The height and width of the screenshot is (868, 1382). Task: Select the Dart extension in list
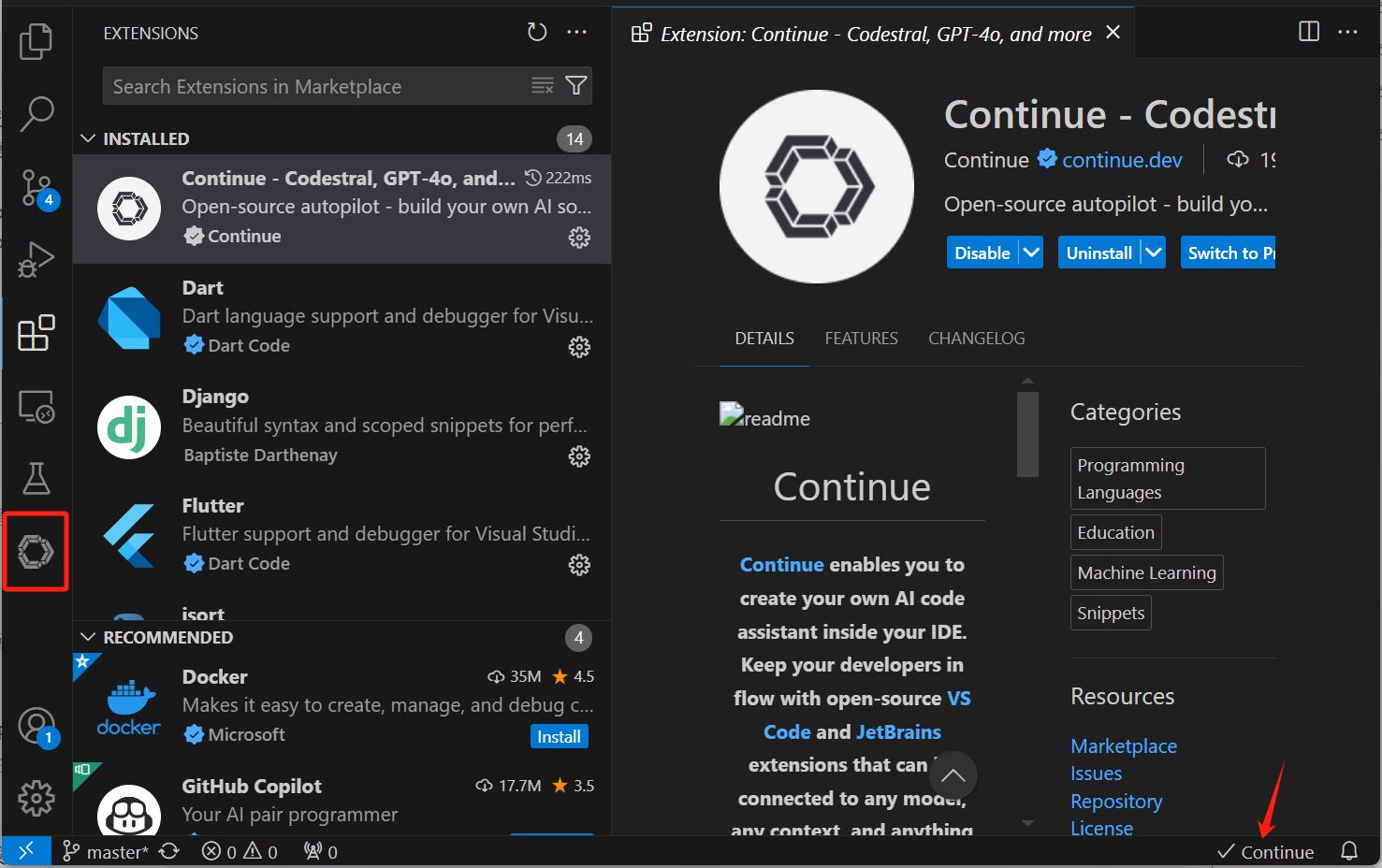[x=342, y=318]
